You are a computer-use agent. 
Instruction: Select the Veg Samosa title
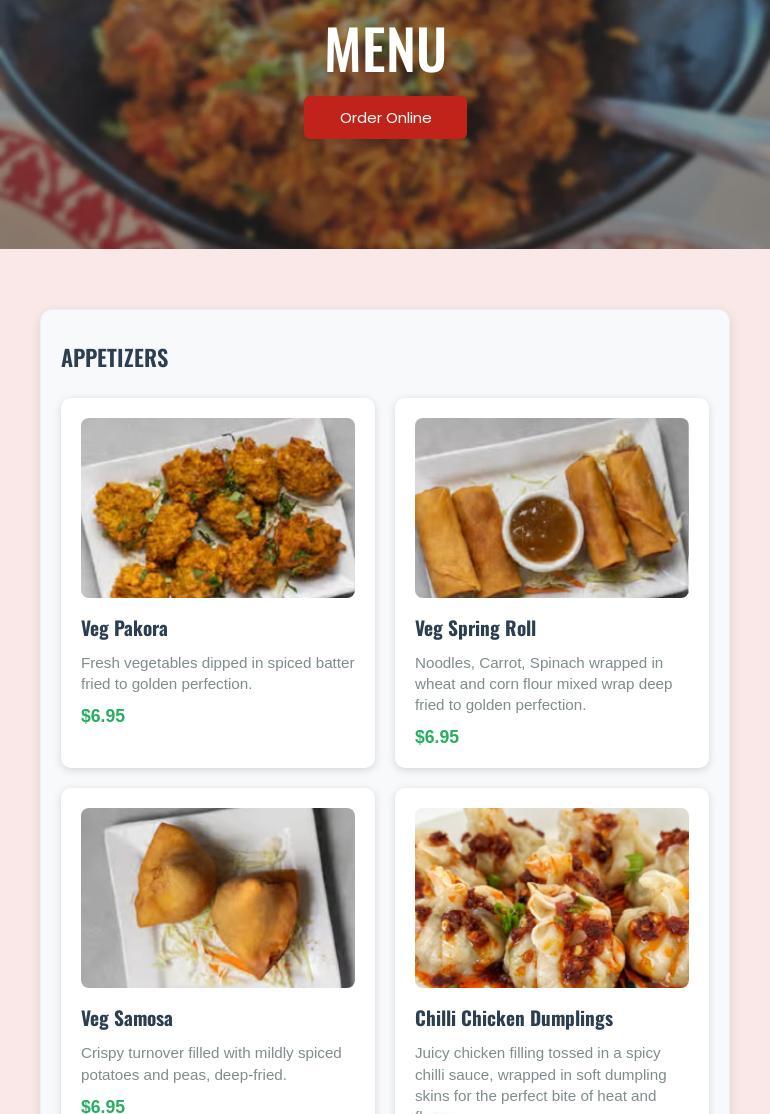pyautogui.click(x=126, y=1019)
